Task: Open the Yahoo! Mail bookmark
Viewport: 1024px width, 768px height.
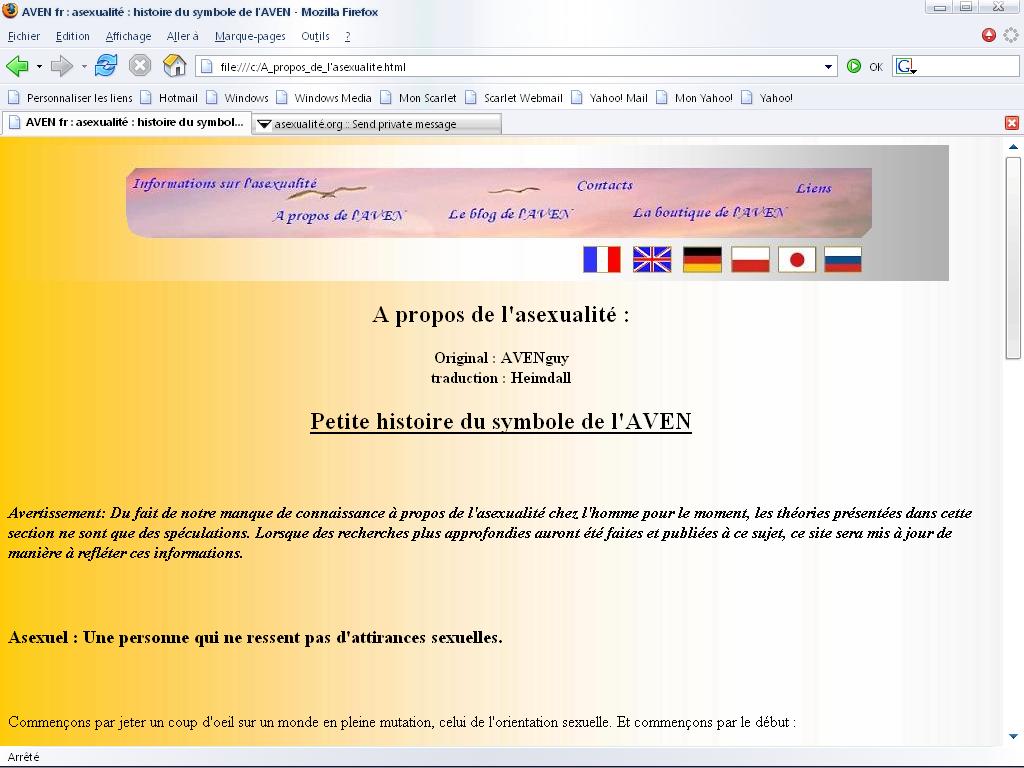Action: pos(609,98)
